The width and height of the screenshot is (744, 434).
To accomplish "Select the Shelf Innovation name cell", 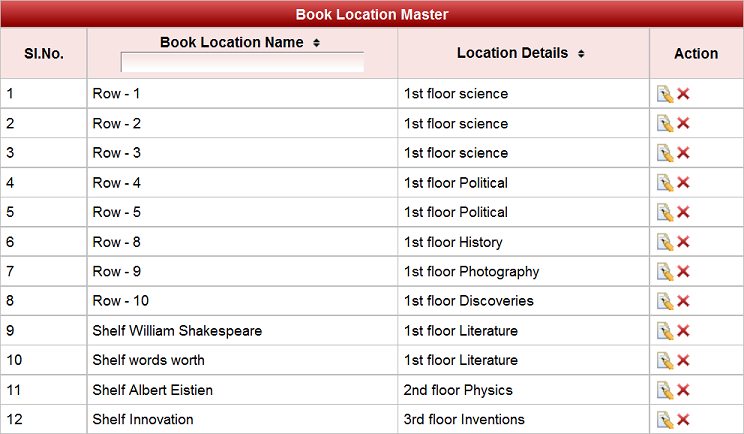I will (143, 419).
